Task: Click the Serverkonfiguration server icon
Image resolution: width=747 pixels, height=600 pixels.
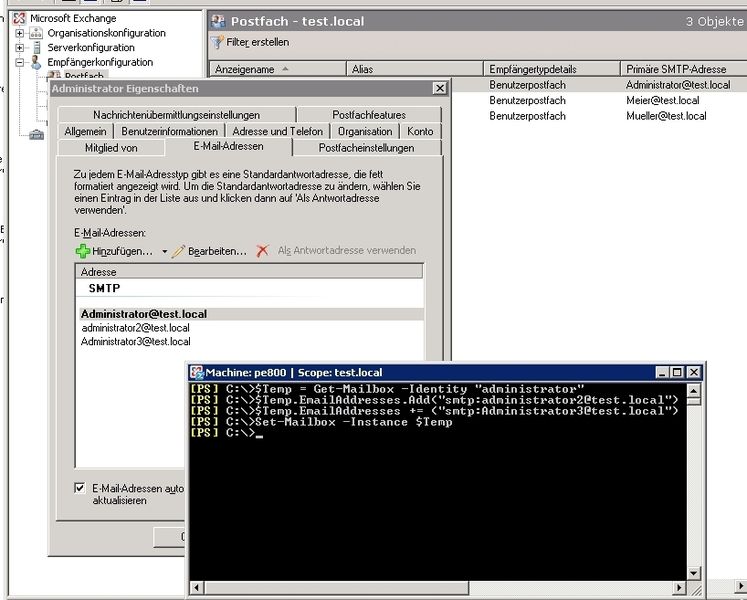Action: pyautogui.click(x=37, y=47)
